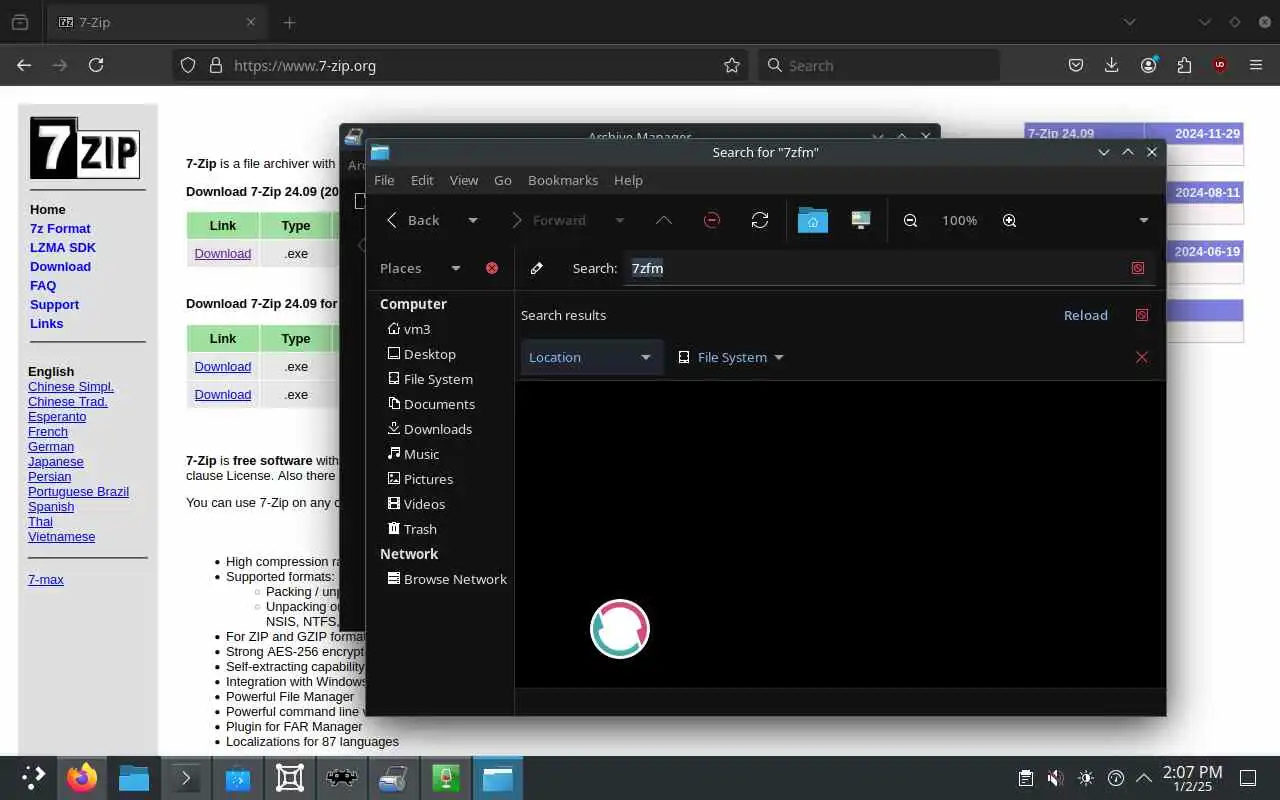Viewport: 1280px width, 800px height.
Task: Open the Help menu
Action: click(x=628, y=180)
